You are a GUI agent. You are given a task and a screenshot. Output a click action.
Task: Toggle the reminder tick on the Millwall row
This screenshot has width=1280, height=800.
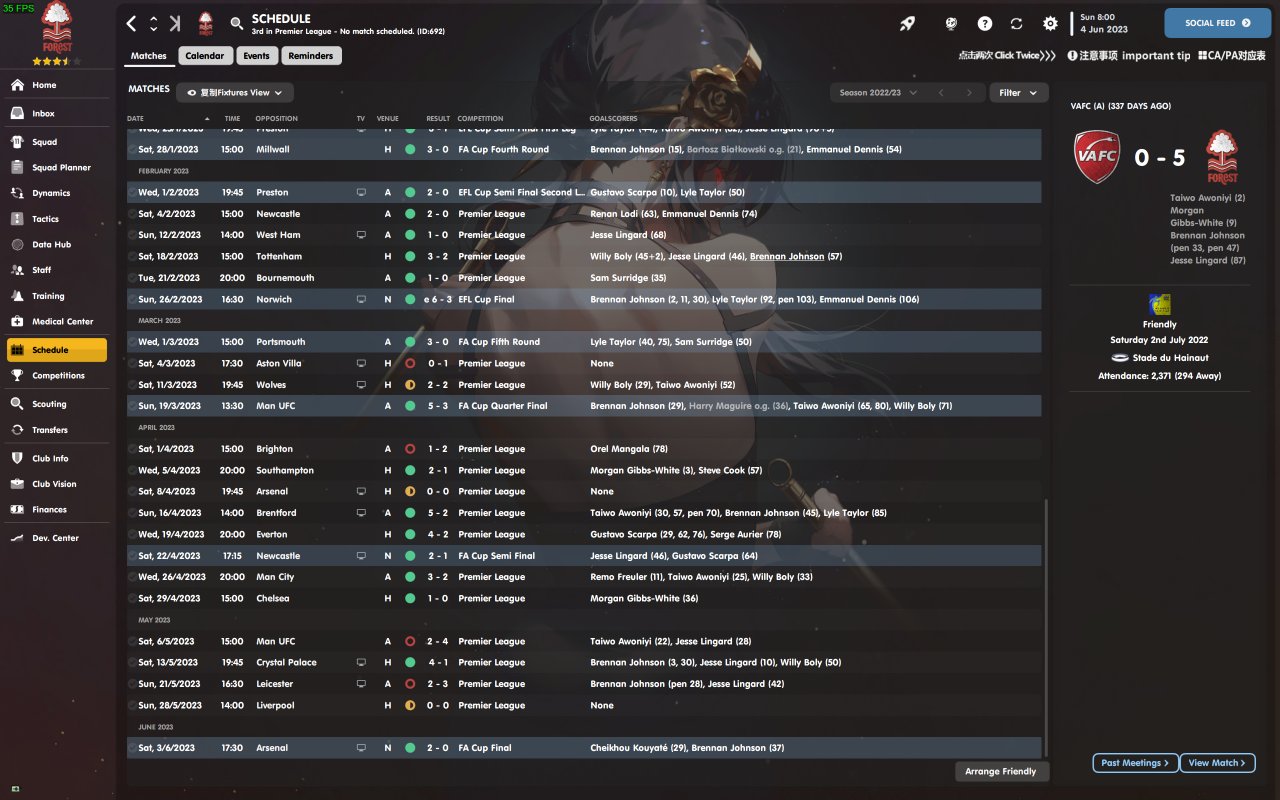coord(132,149)
